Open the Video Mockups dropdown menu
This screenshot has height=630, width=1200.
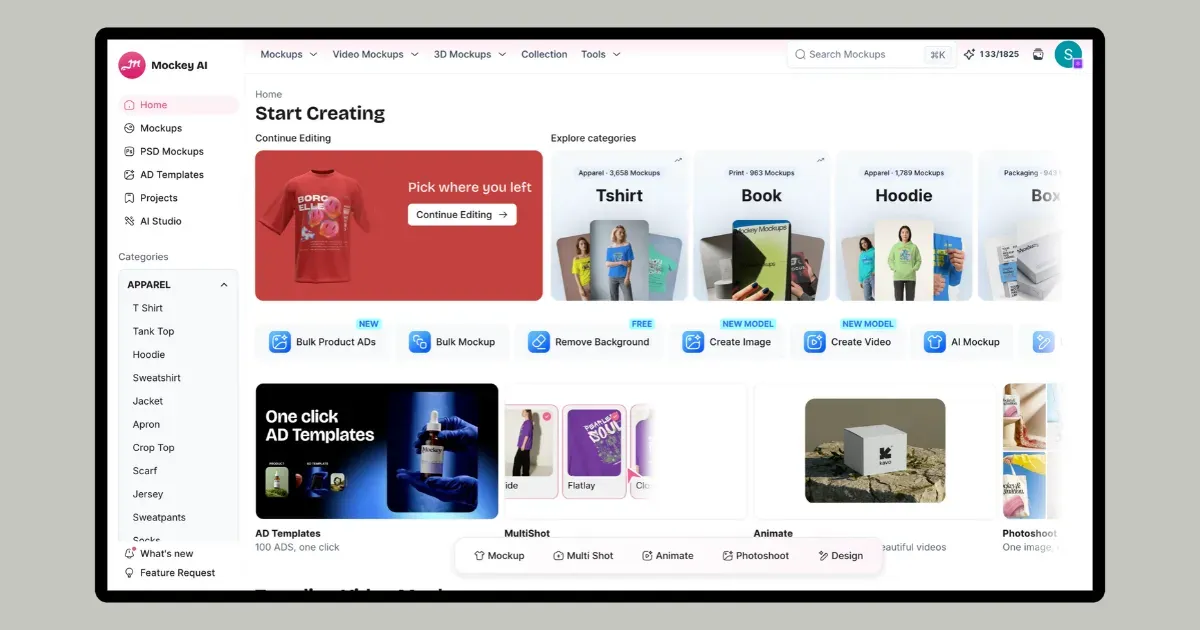376,54
